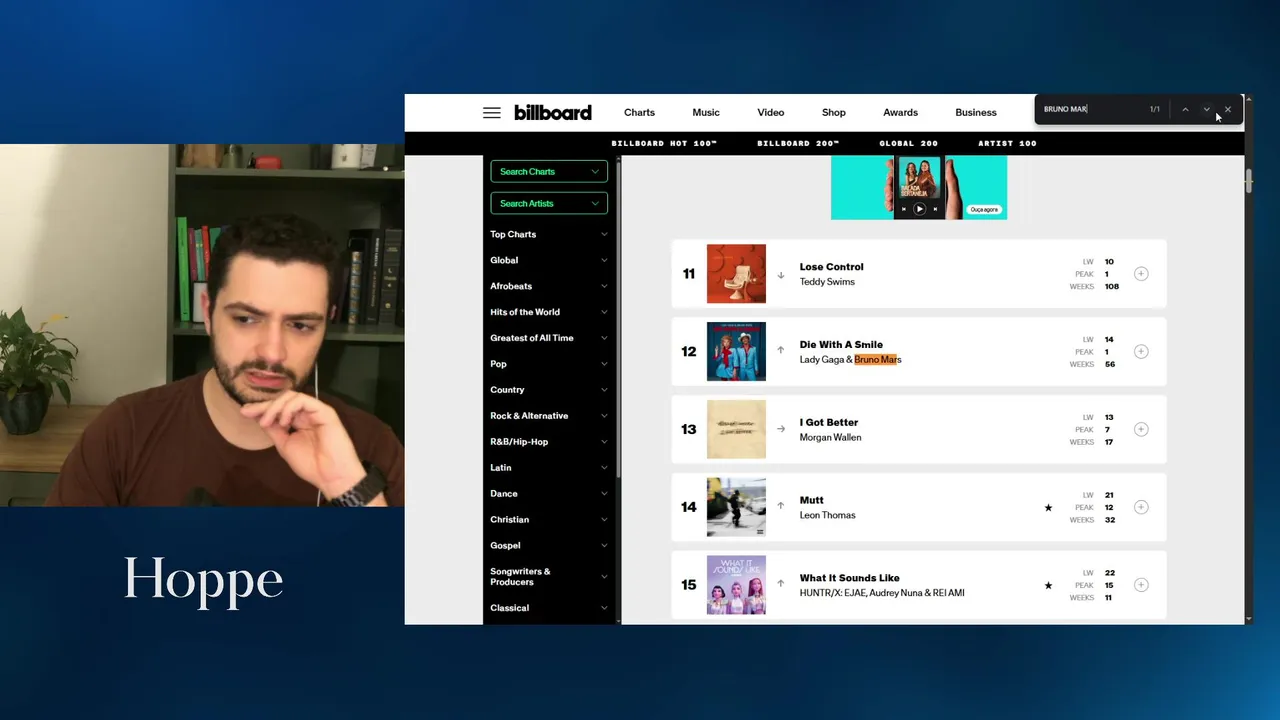Expand Greatest of All Time section
Image resolution: width=1280 pixels, height=720 pixels.
point(549,338)
